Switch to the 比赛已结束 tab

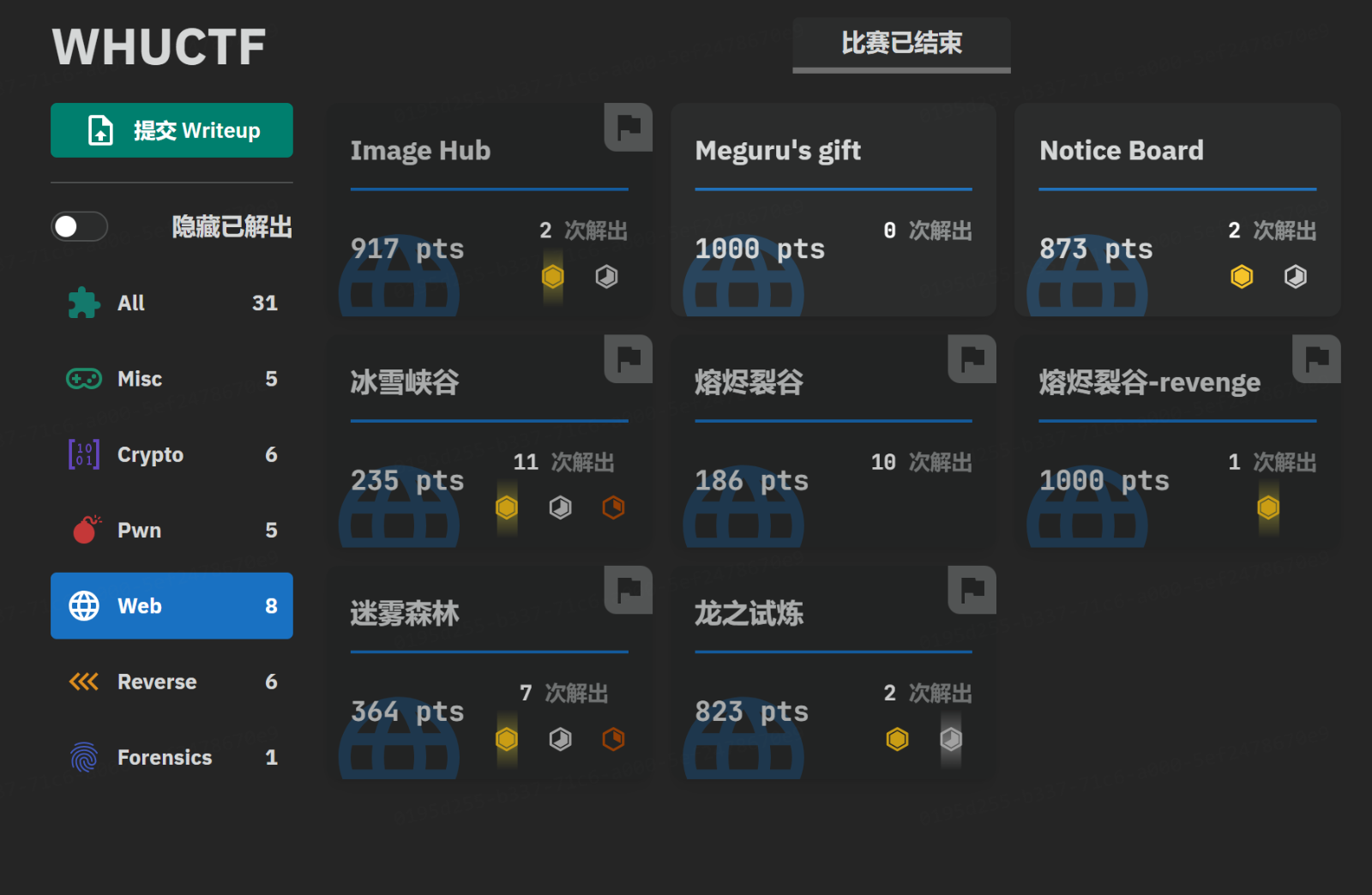[900, 45]
